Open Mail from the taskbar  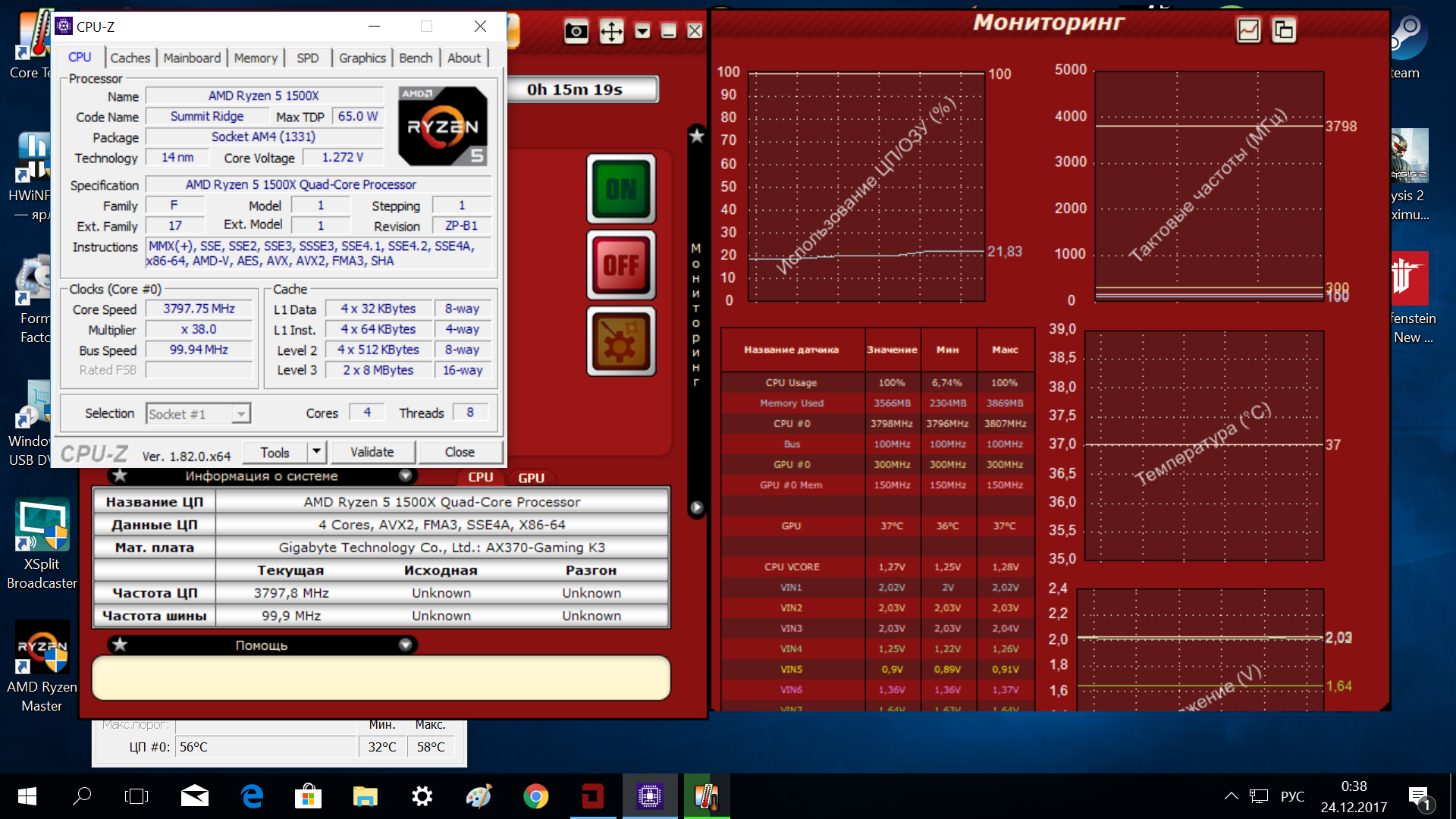click(x=195, y=796)
